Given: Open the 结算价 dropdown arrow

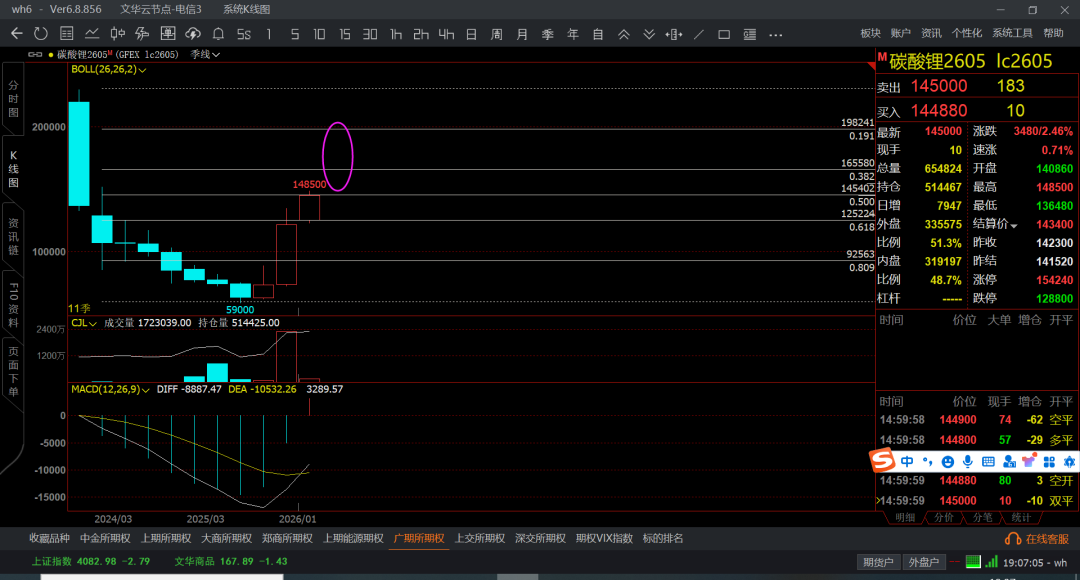Looking at the screenshot, I should pos(1014,225).
